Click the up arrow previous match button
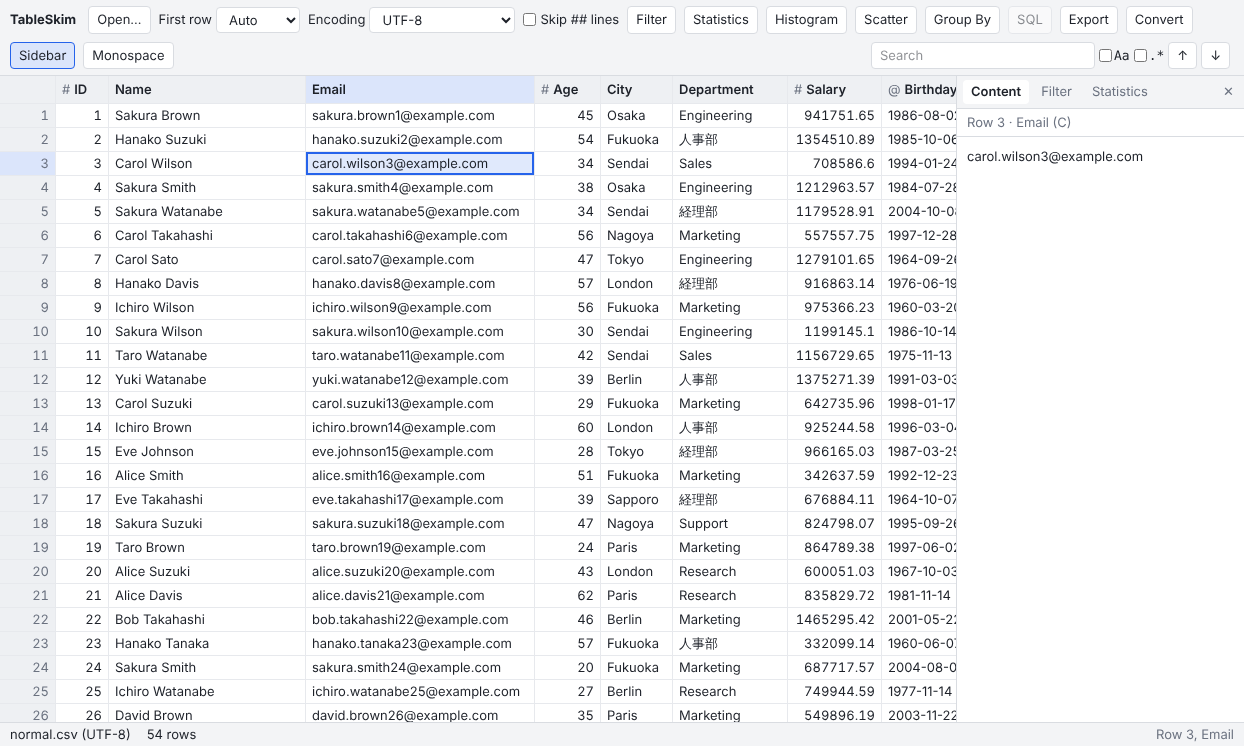 (1183, 56)
